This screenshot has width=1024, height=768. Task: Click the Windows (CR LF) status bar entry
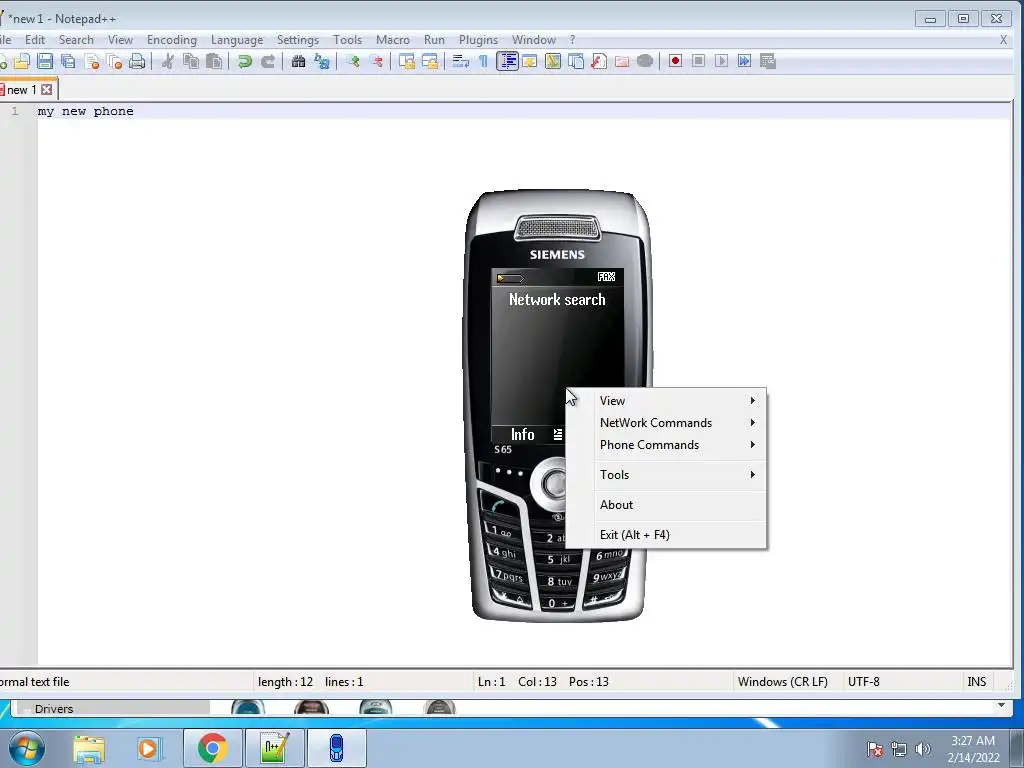(782, 682)
